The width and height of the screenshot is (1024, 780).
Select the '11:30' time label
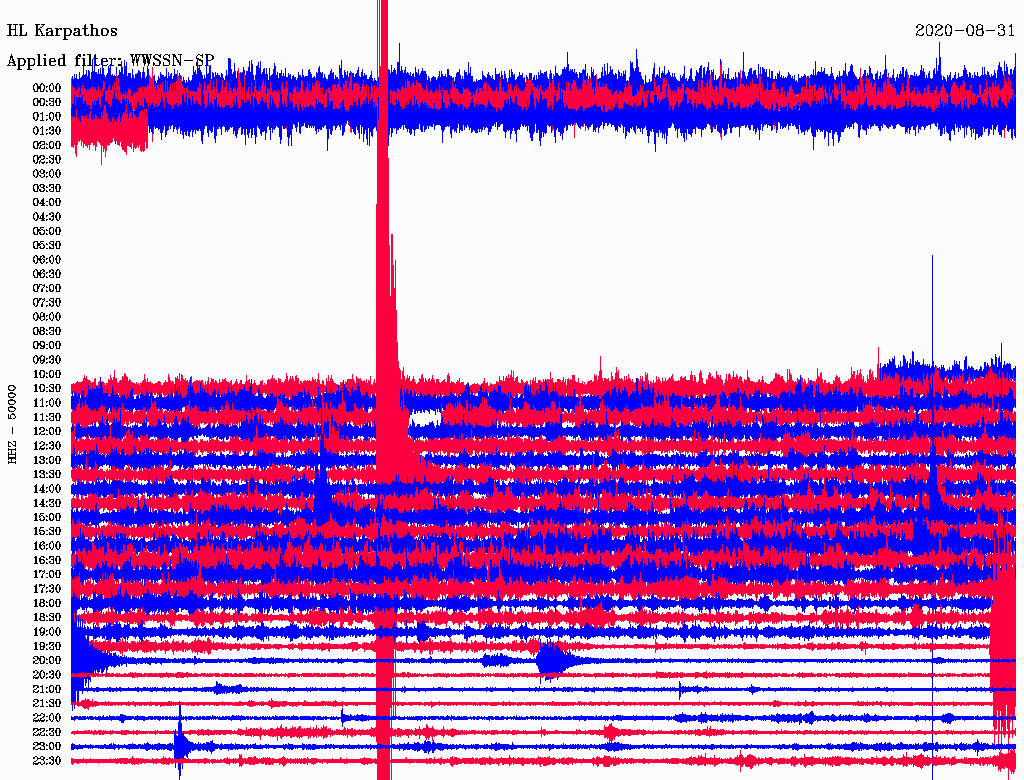47,417
